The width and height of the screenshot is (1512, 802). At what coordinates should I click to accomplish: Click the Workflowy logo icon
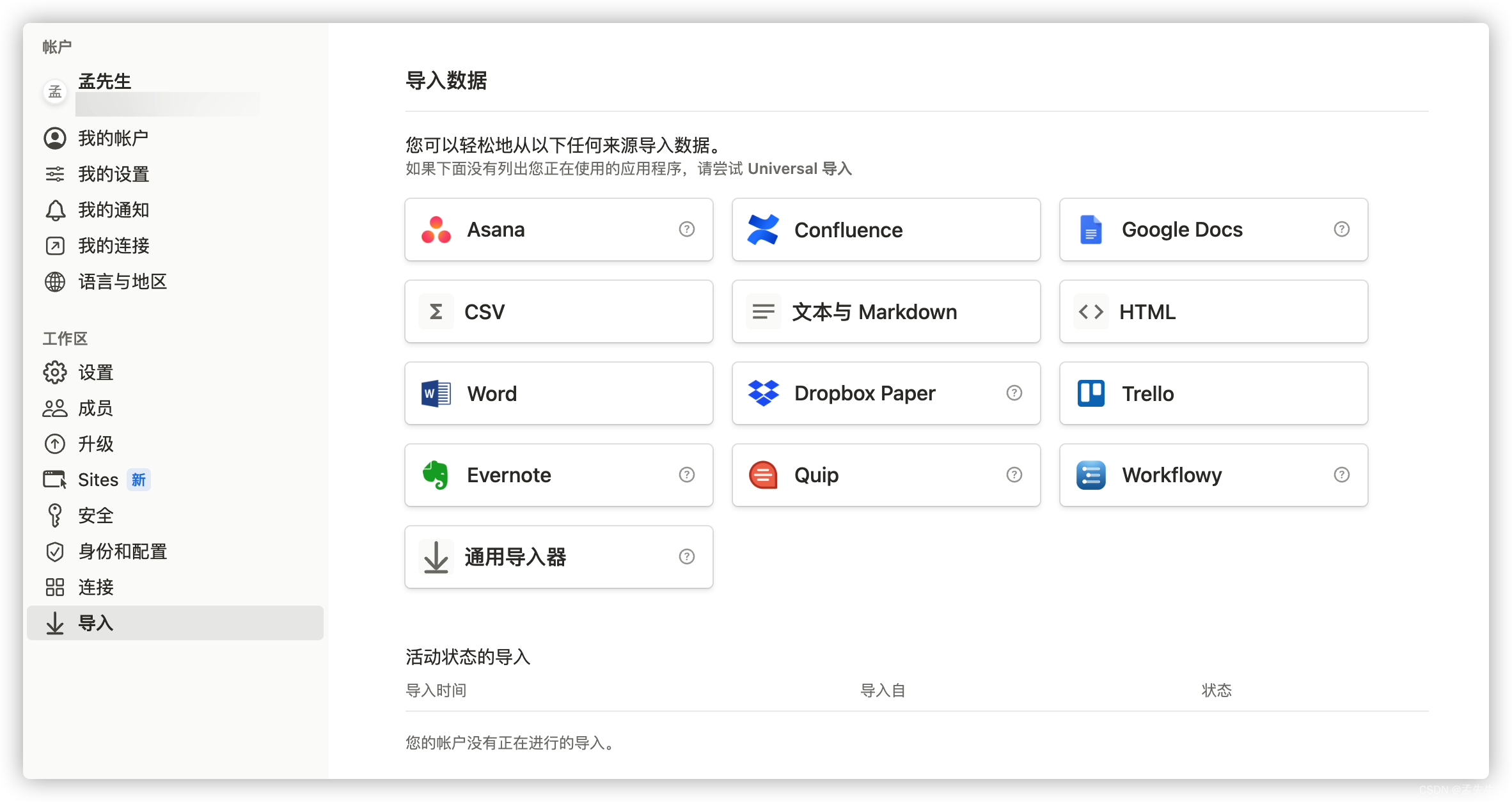[x=1091, y=475]
